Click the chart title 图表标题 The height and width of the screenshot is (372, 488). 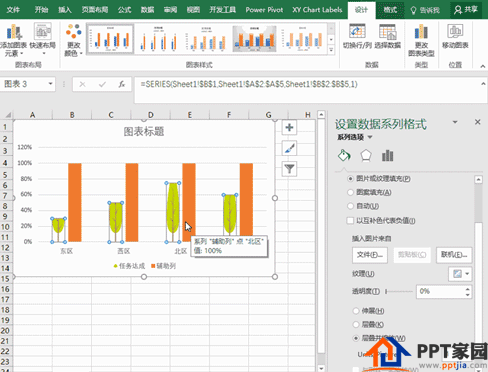(144, 132)
